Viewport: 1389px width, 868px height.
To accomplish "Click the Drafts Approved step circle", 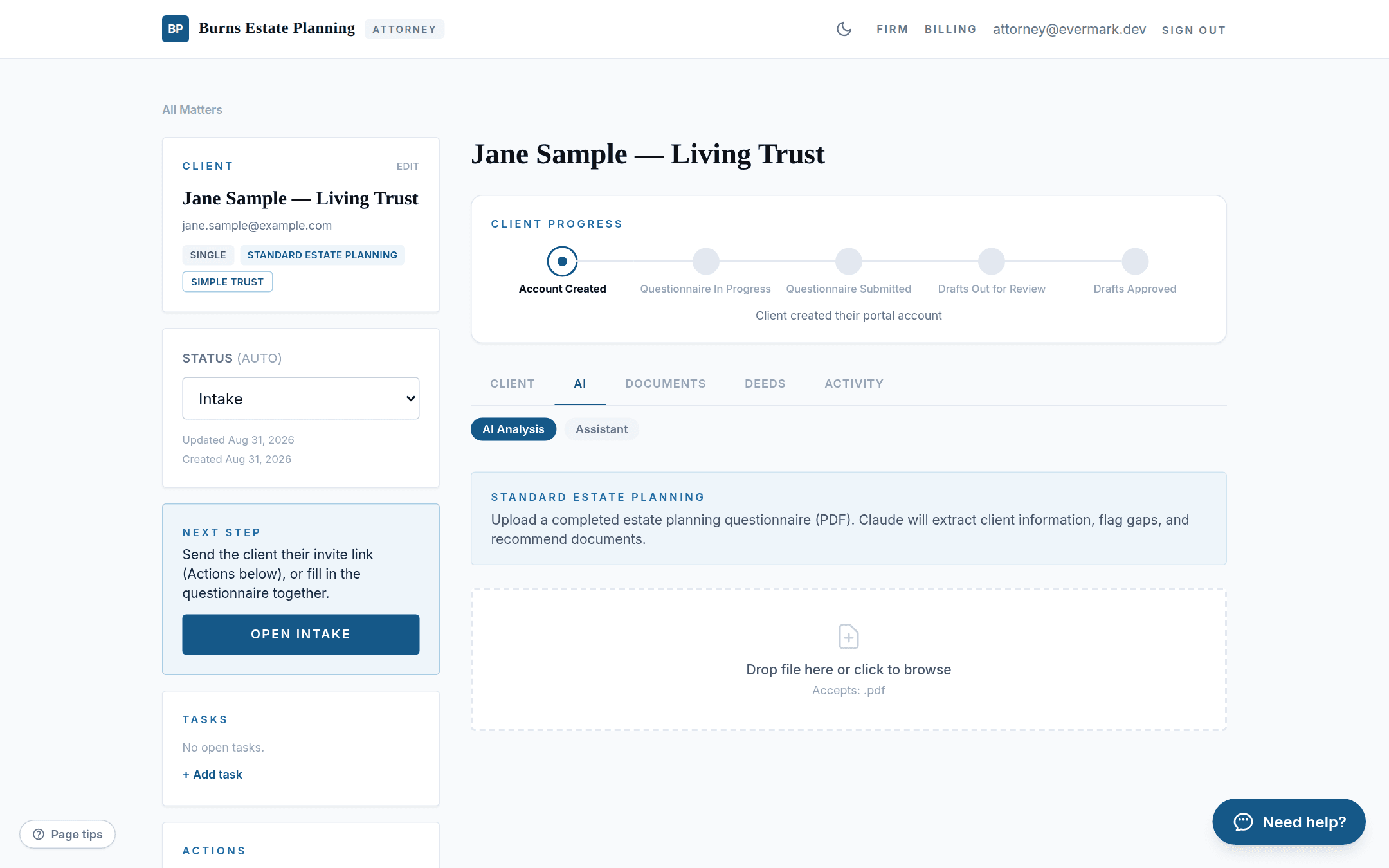I will tap(1135, 261).
